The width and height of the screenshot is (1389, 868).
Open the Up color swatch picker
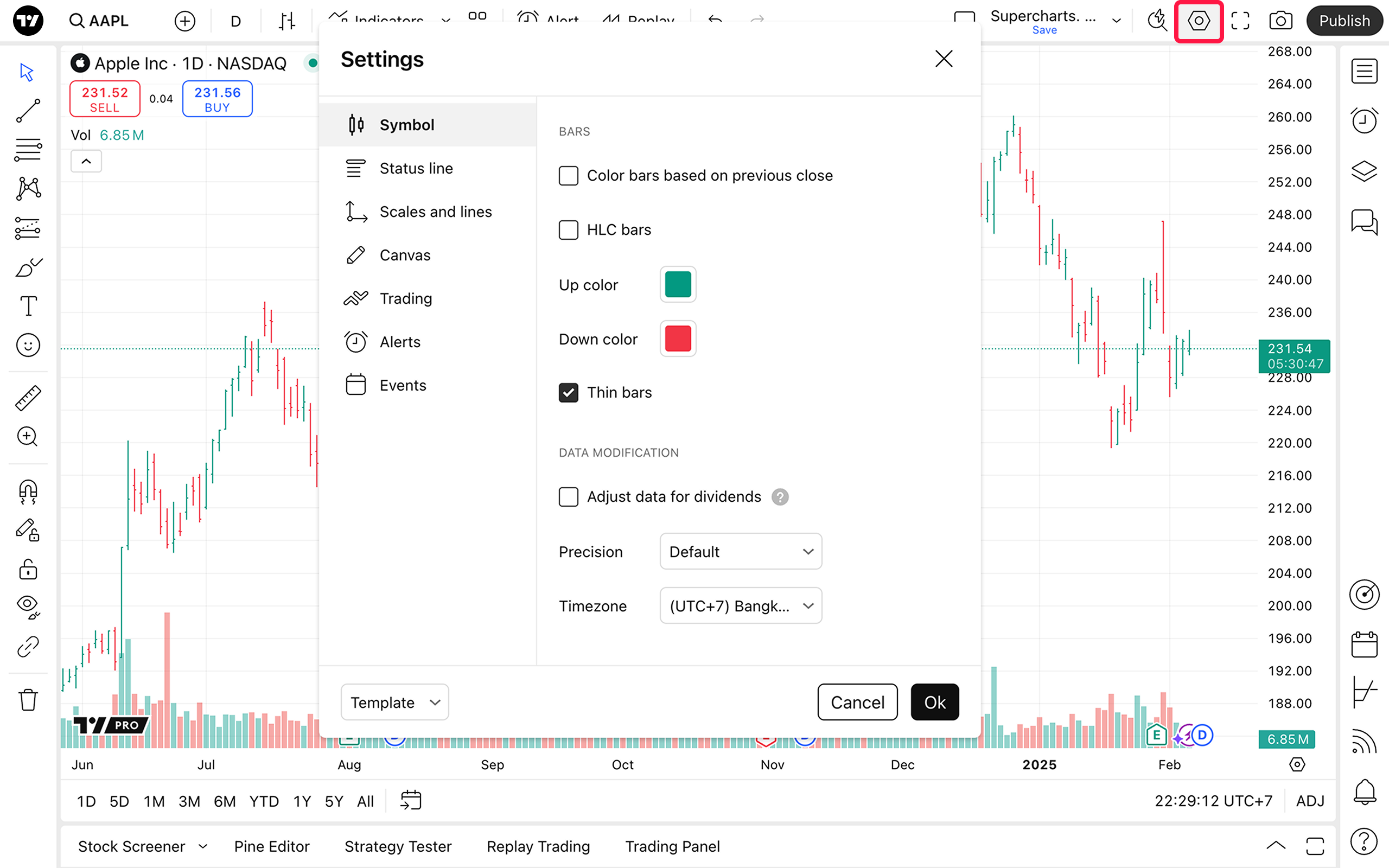coord(678,285)
